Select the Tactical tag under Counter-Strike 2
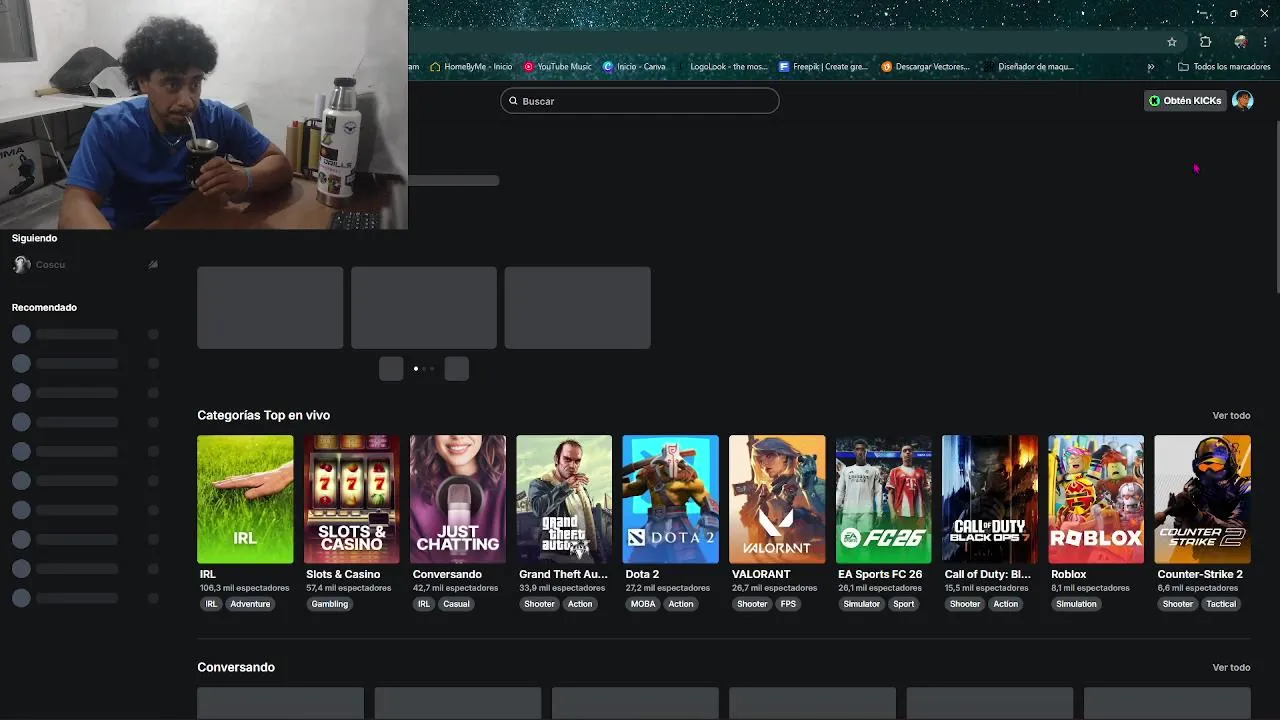Screen dimensions: 1280x720 pos(1221,604)
